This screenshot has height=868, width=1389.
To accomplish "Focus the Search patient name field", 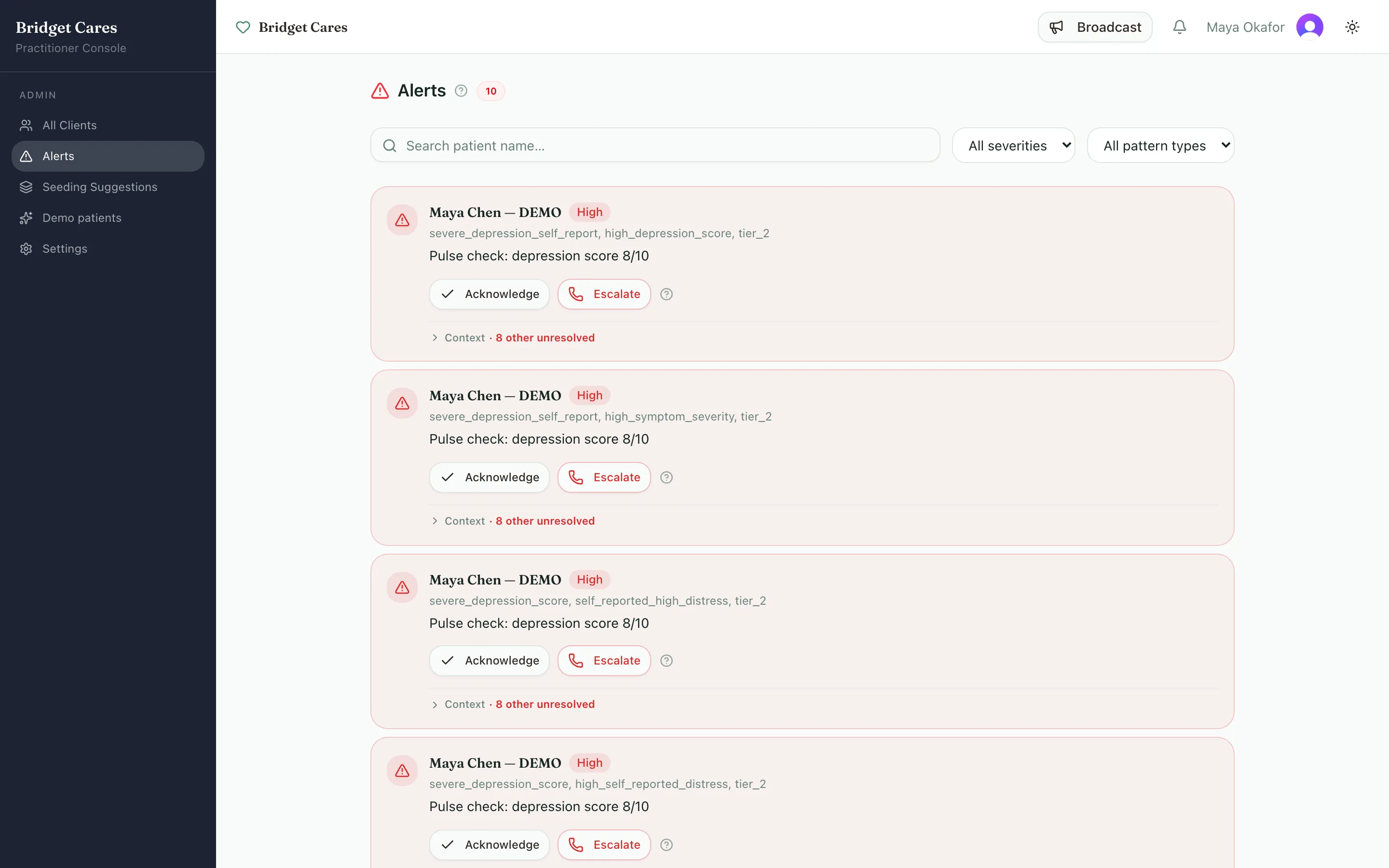I will tap(655, 145).
